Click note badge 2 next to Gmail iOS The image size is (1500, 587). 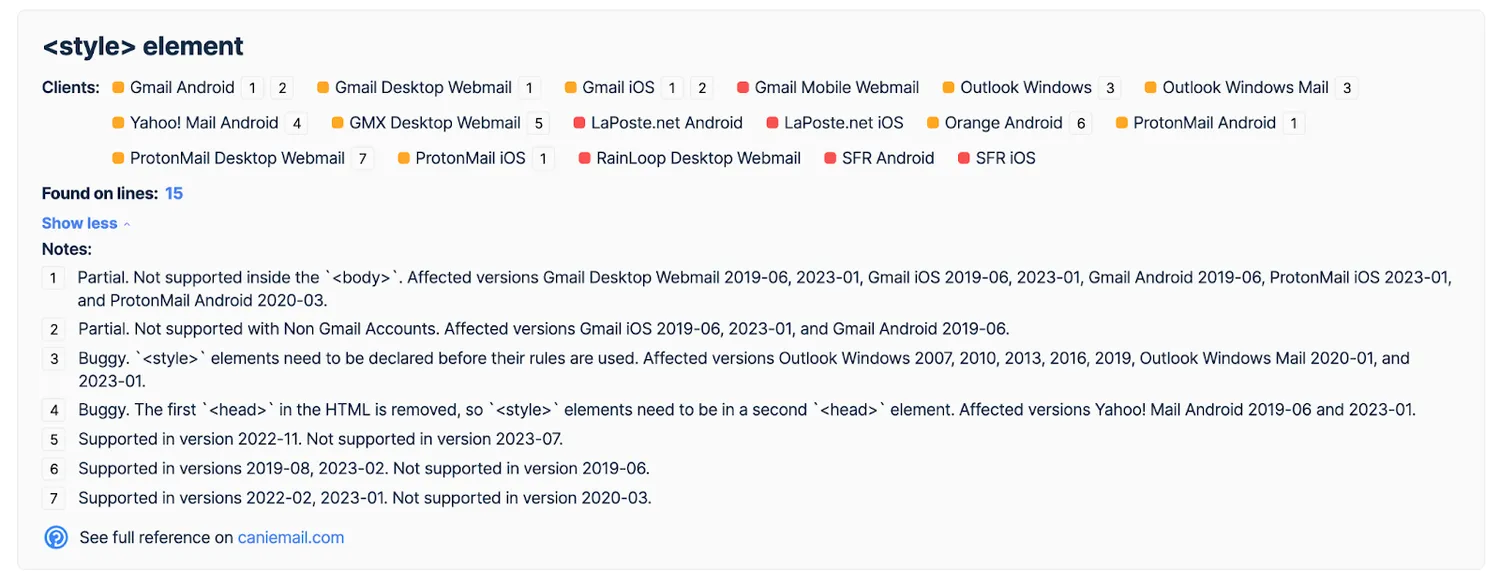pyautogui.click(x=702, y=88)
